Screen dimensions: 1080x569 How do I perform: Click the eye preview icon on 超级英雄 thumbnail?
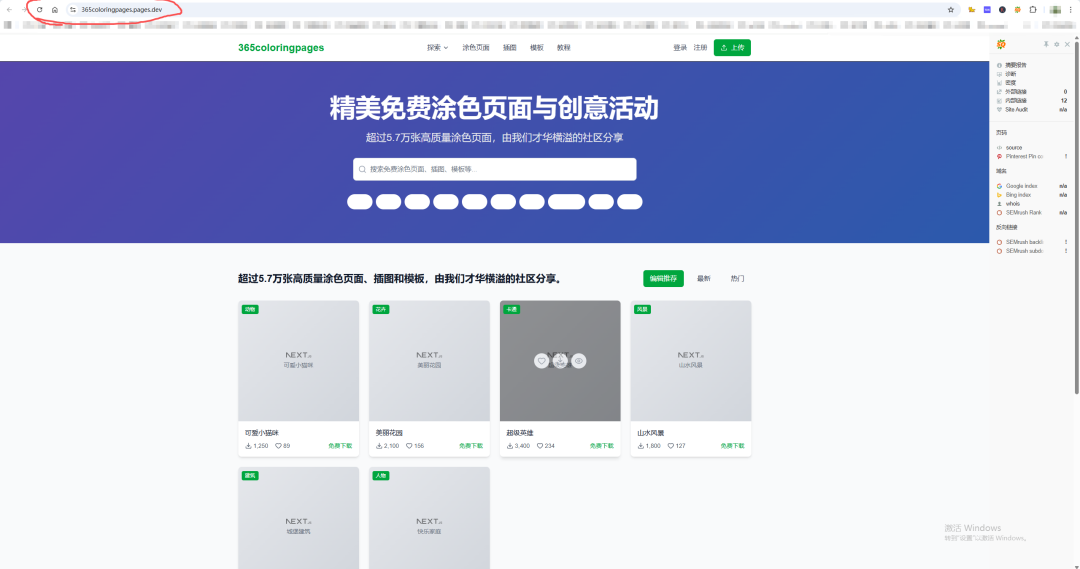(579, 361)
